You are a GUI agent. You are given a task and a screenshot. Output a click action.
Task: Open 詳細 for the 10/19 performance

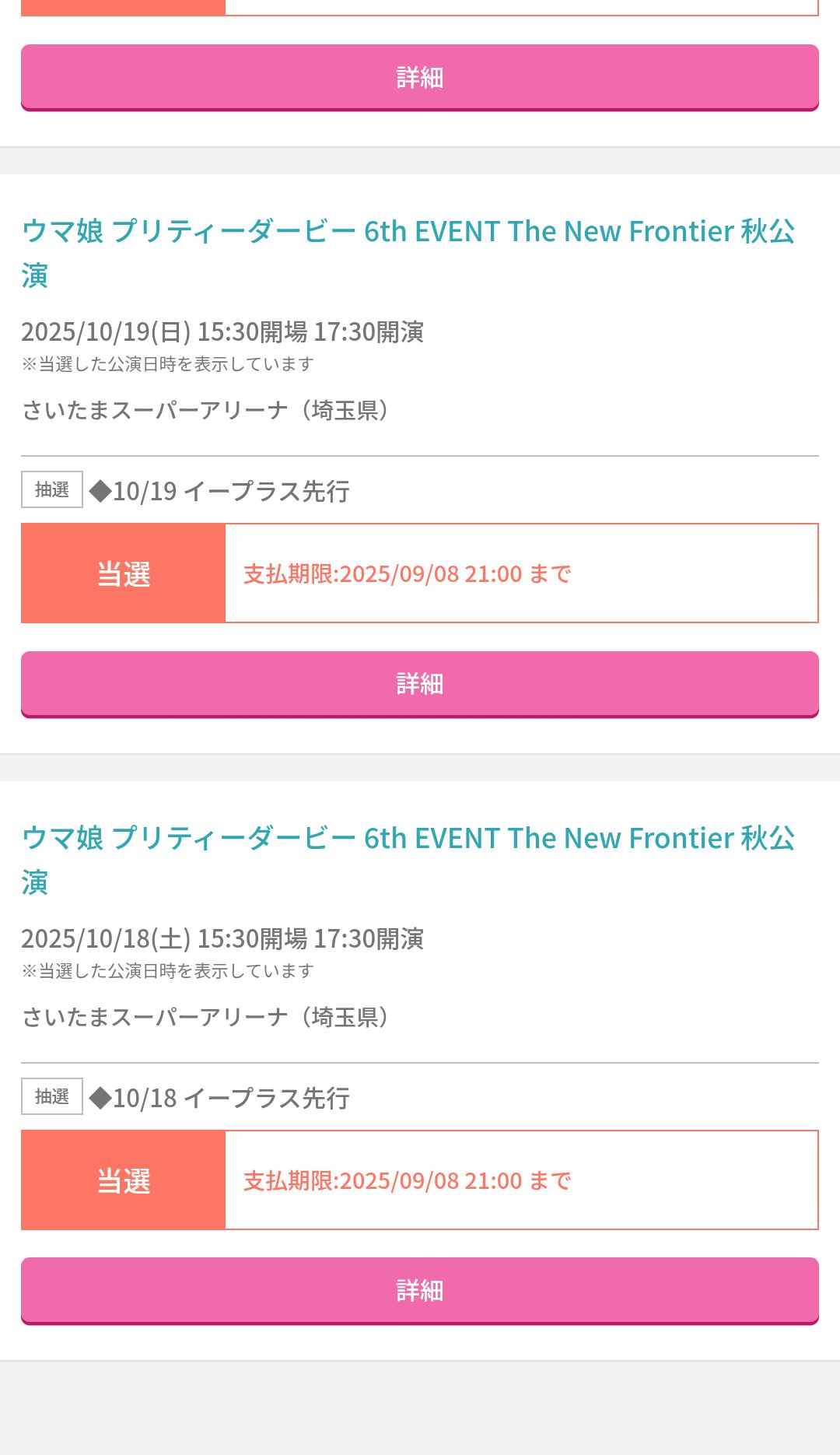419,684
